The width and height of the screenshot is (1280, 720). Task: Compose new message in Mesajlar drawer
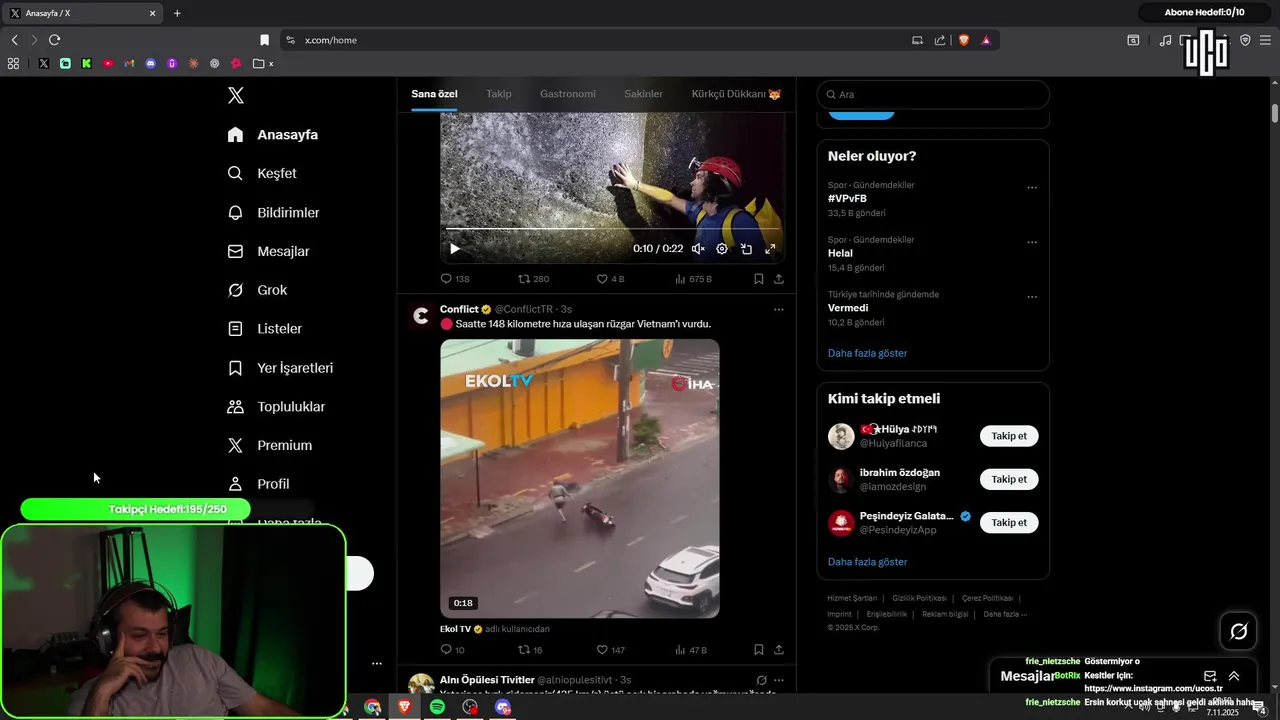pyautogui.click(x=1210, y=676)
